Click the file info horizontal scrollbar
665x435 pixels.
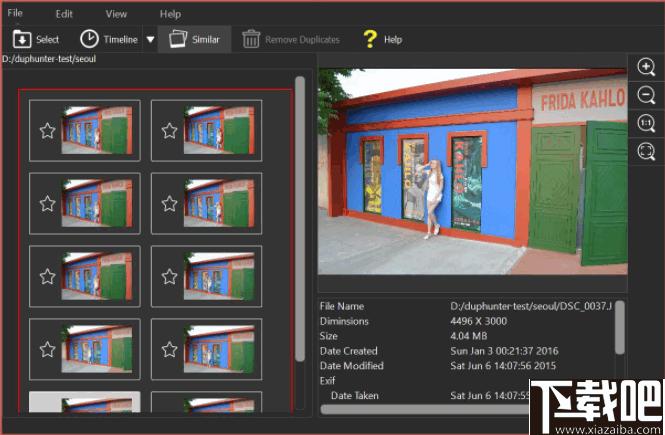[425, 409]
